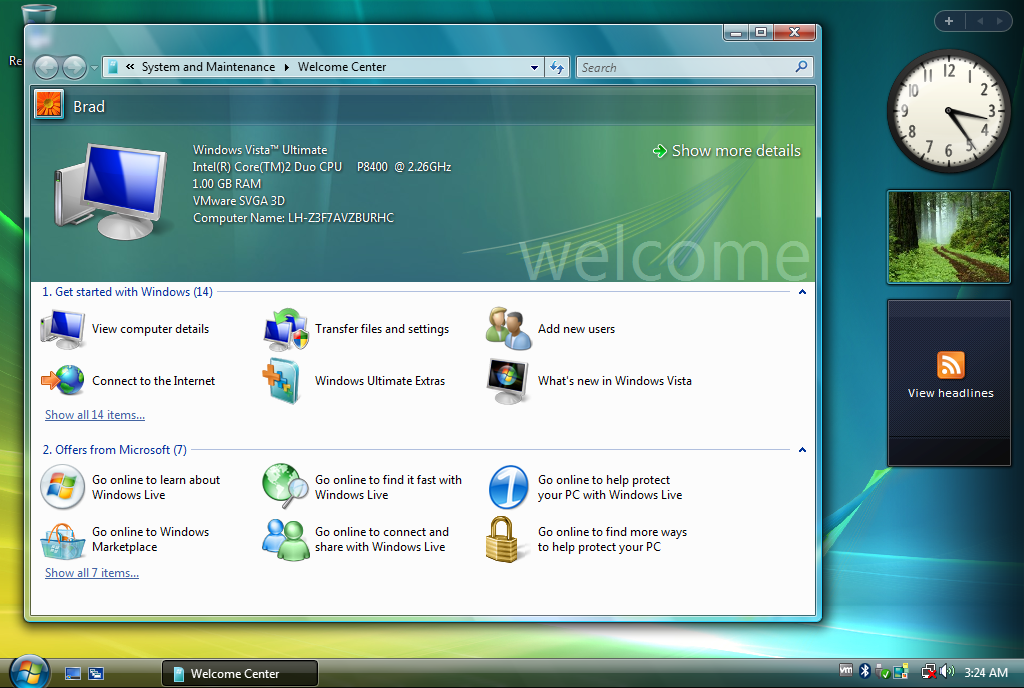Select the find it fast globe magnifier icon

pyautogui.click(x=285, y=486)
